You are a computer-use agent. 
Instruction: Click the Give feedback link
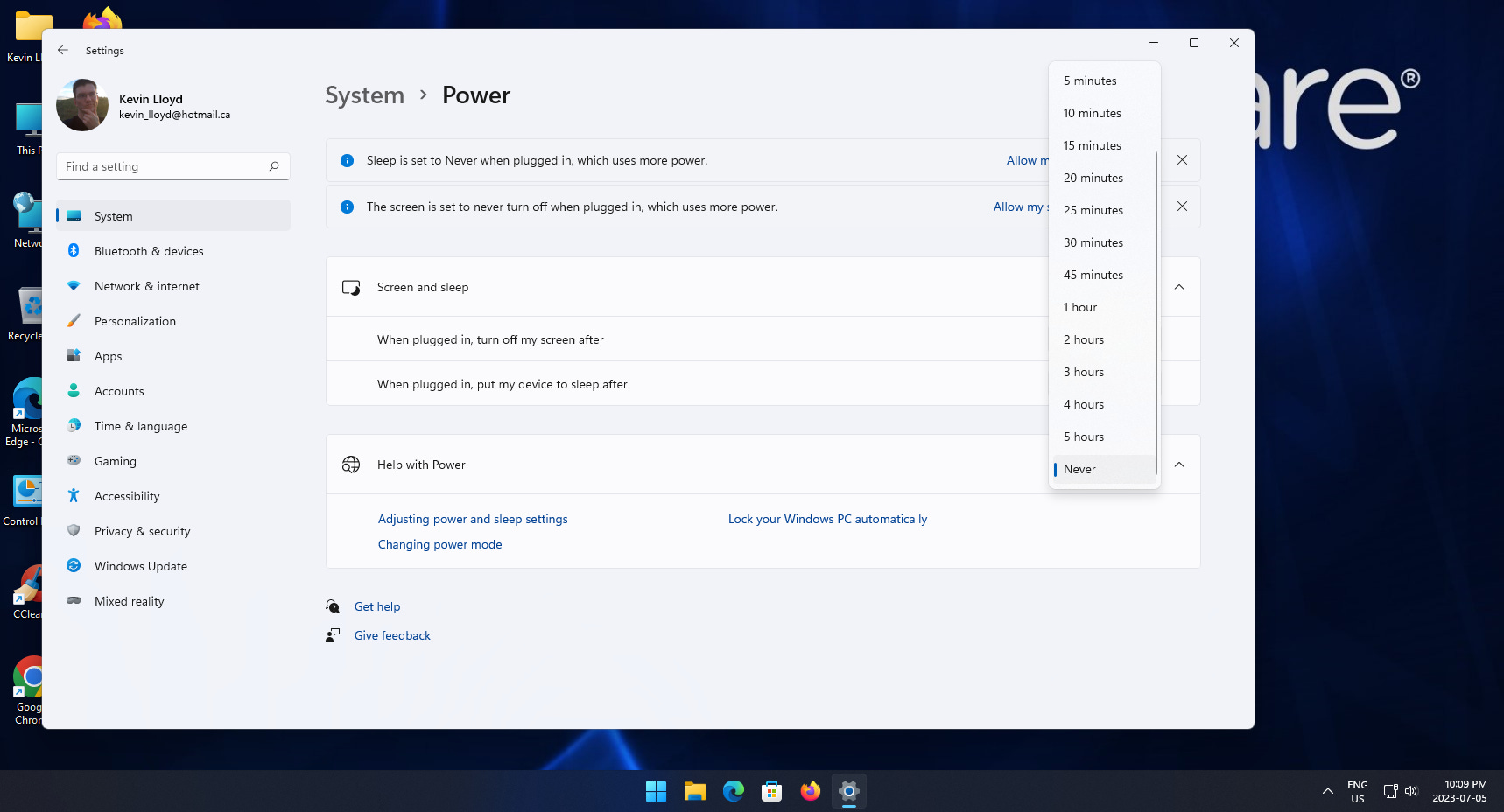tap(392, 635)
